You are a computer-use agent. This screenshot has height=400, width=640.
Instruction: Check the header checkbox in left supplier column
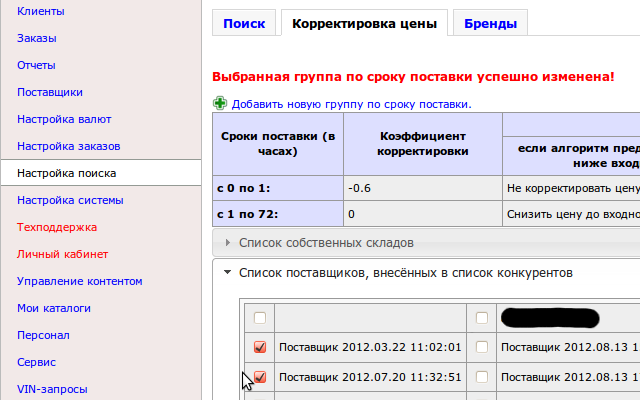click(x=260, y=318)
